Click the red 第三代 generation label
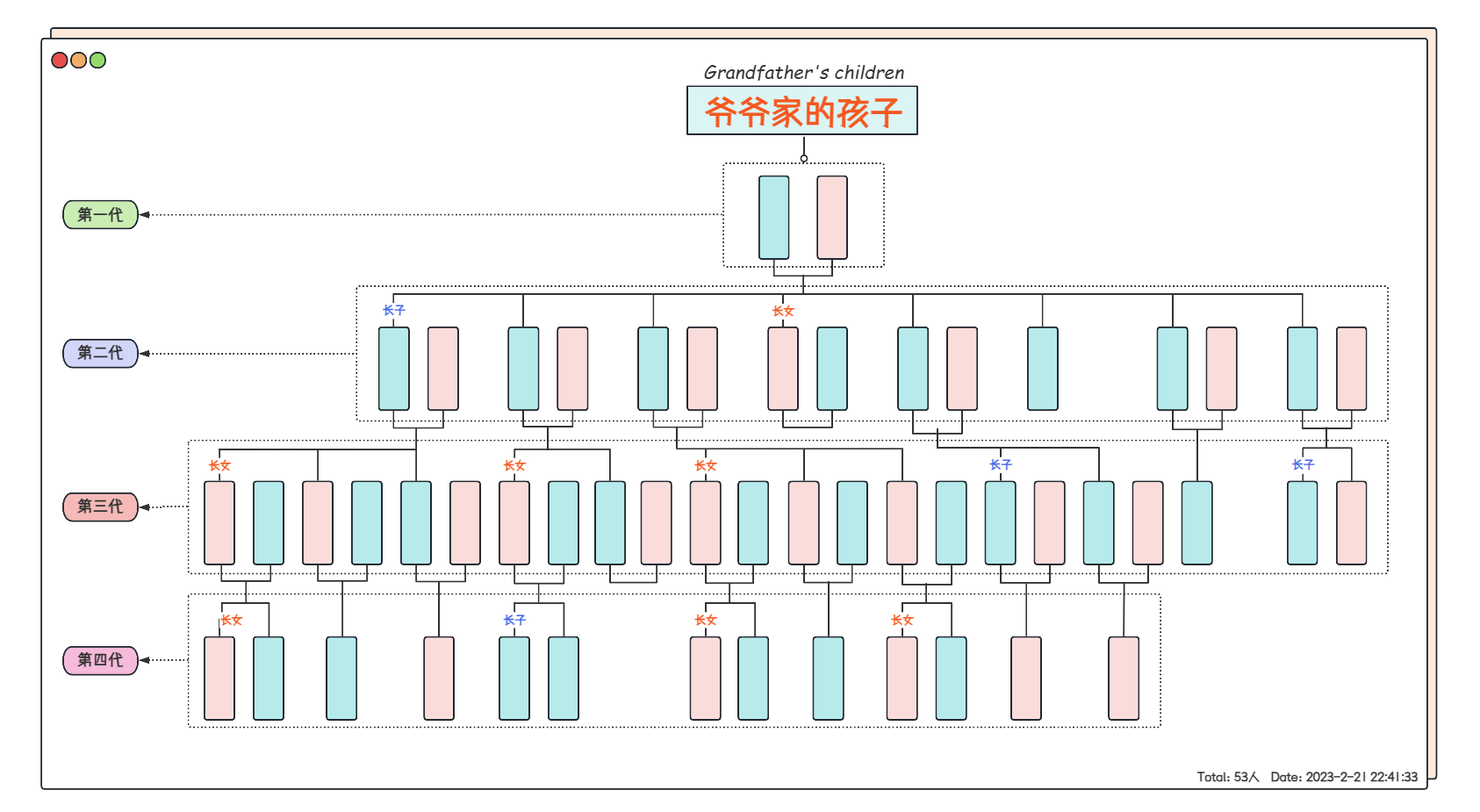The width and height of the screenshot is (1480, 812). pyautogui.click(x=100, y=507)
